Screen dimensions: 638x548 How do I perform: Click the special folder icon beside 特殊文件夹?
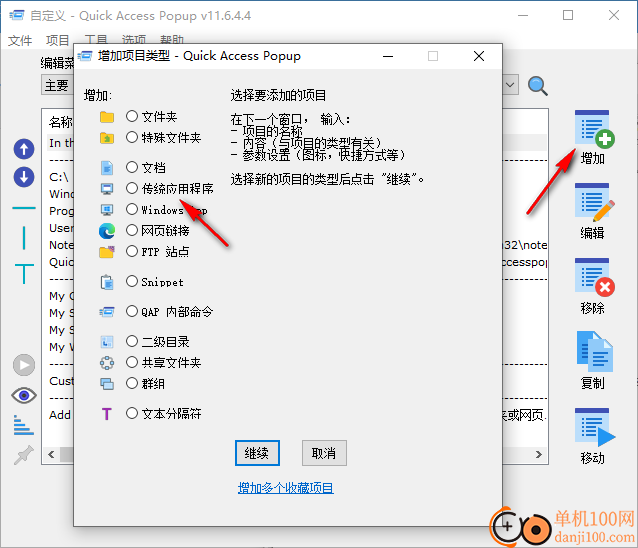(x=107, y=138)
